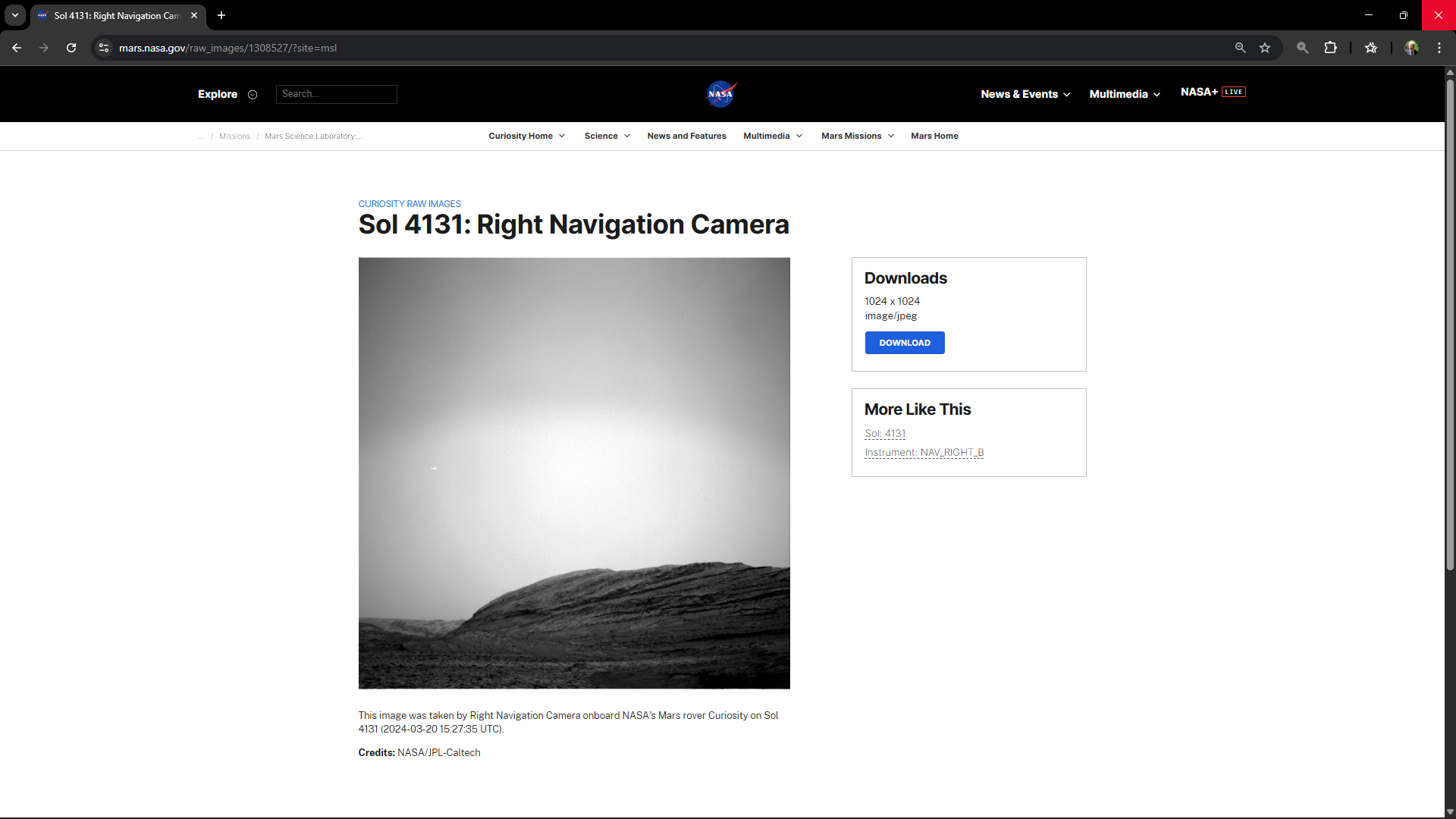Bookmark this page with the star icon
This screenshot has height=819, width=1456.
coord(1265,48)
